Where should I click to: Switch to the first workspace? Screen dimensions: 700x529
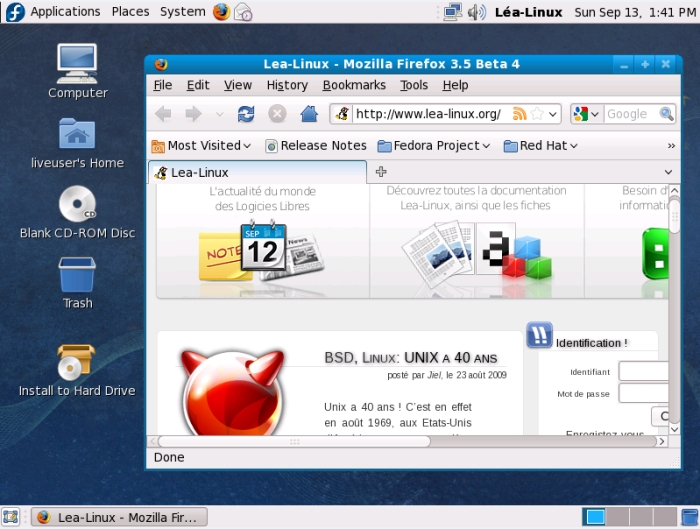coord(595,517)
